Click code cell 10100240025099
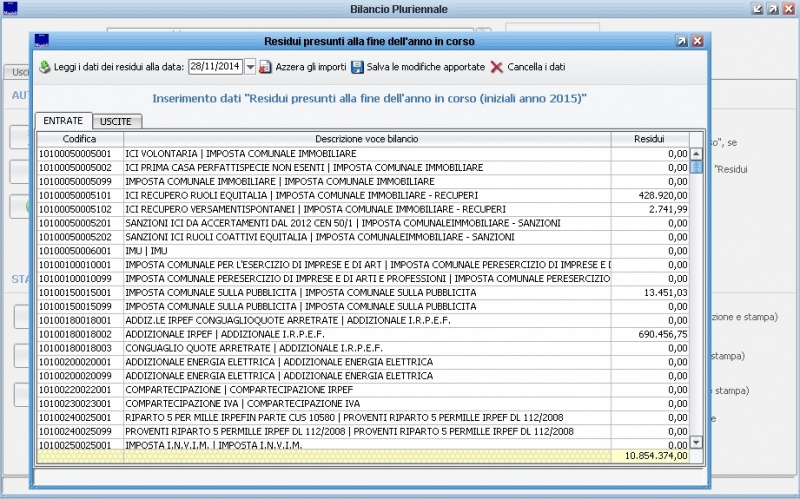This screenshot has width=800, height=499. click(80, 432)
